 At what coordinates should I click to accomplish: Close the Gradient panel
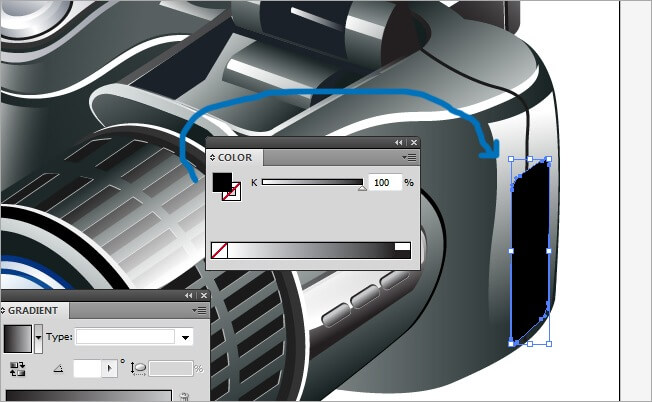coord(204,295)
